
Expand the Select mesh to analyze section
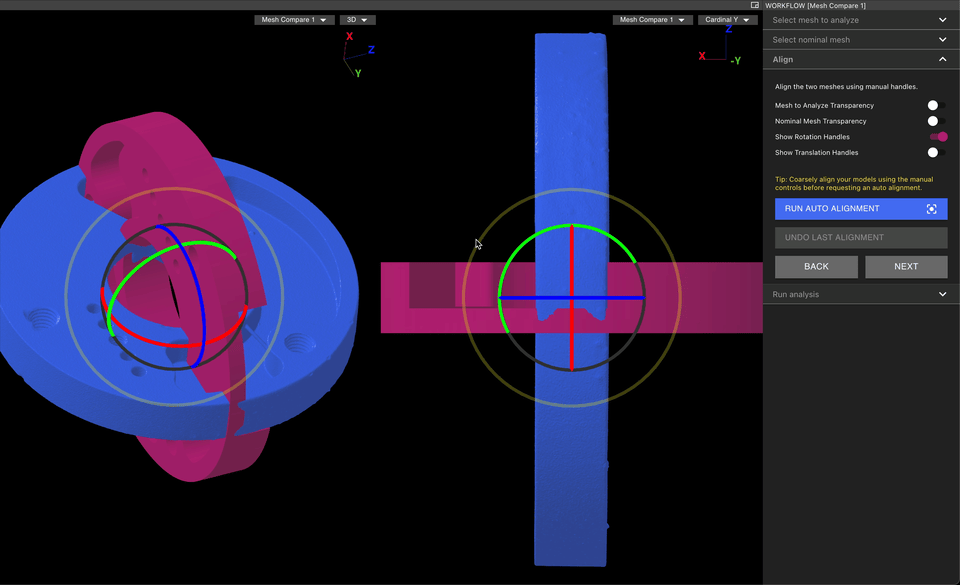coord(861,20)
